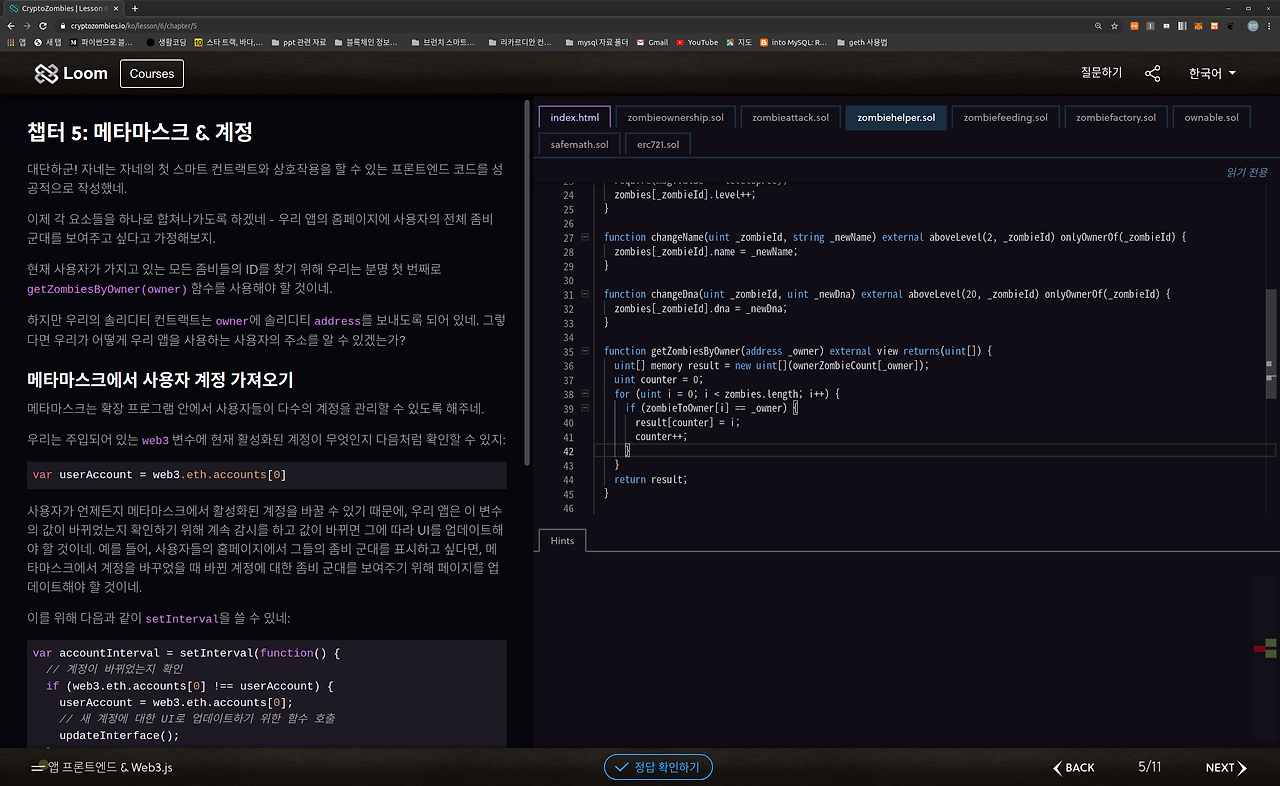Switch to the ownable.sol tab

(1211, 118)
